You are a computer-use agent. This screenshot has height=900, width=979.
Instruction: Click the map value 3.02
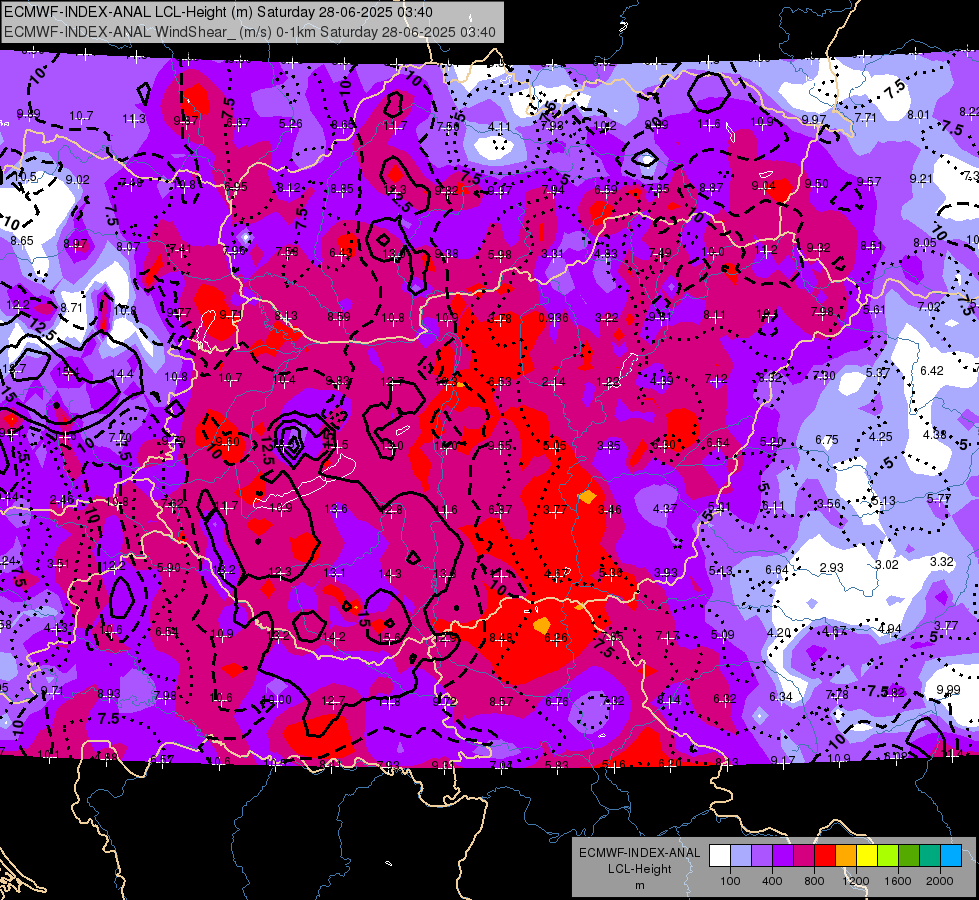(886, 565)
